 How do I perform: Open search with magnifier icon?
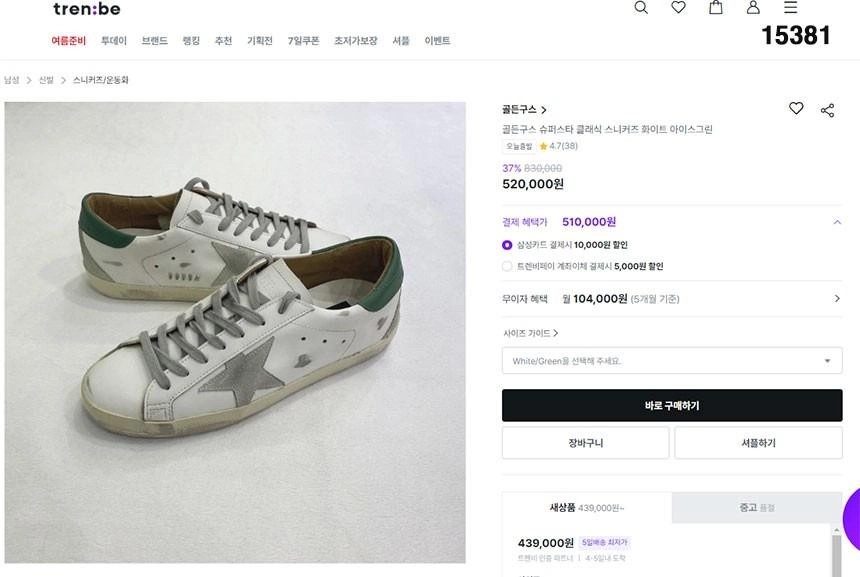point(641,8)
